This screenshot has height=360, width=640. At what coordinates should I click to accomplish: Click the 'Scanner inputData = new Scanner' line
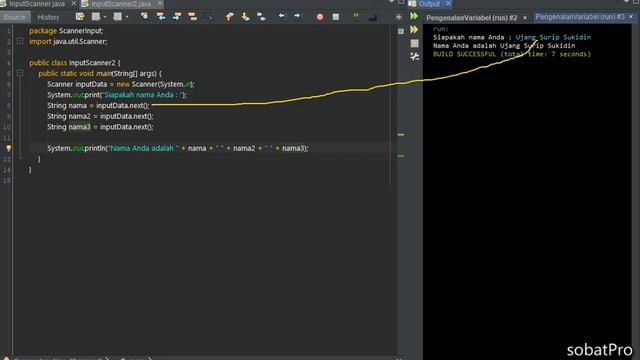121,84
